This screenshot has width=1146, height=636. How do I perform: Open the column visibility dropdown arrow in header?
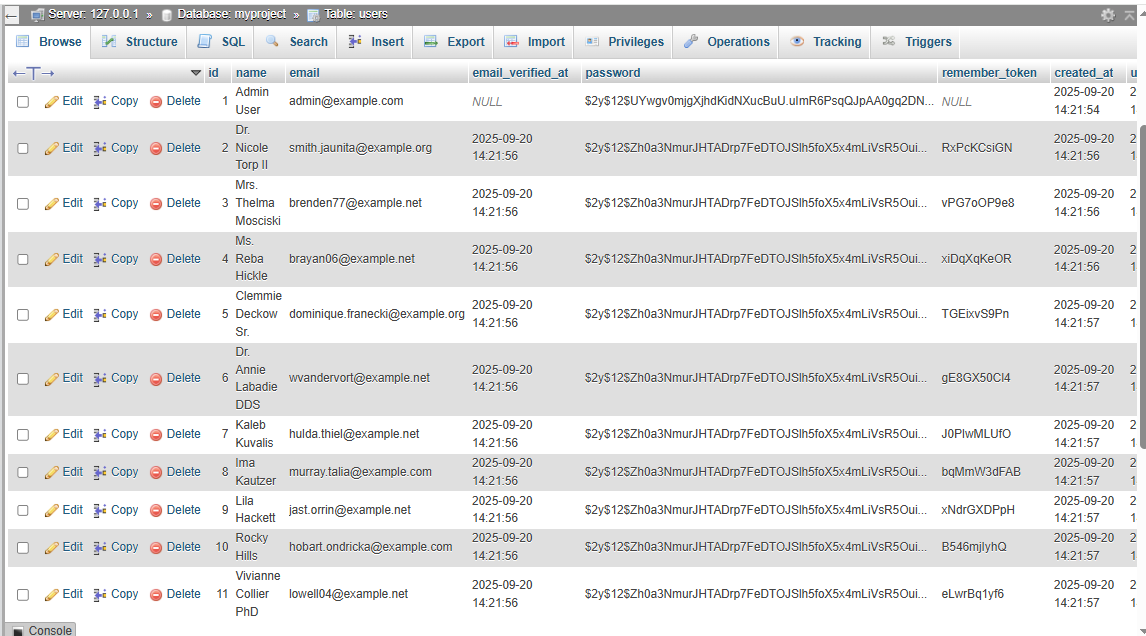click(196, 72)
